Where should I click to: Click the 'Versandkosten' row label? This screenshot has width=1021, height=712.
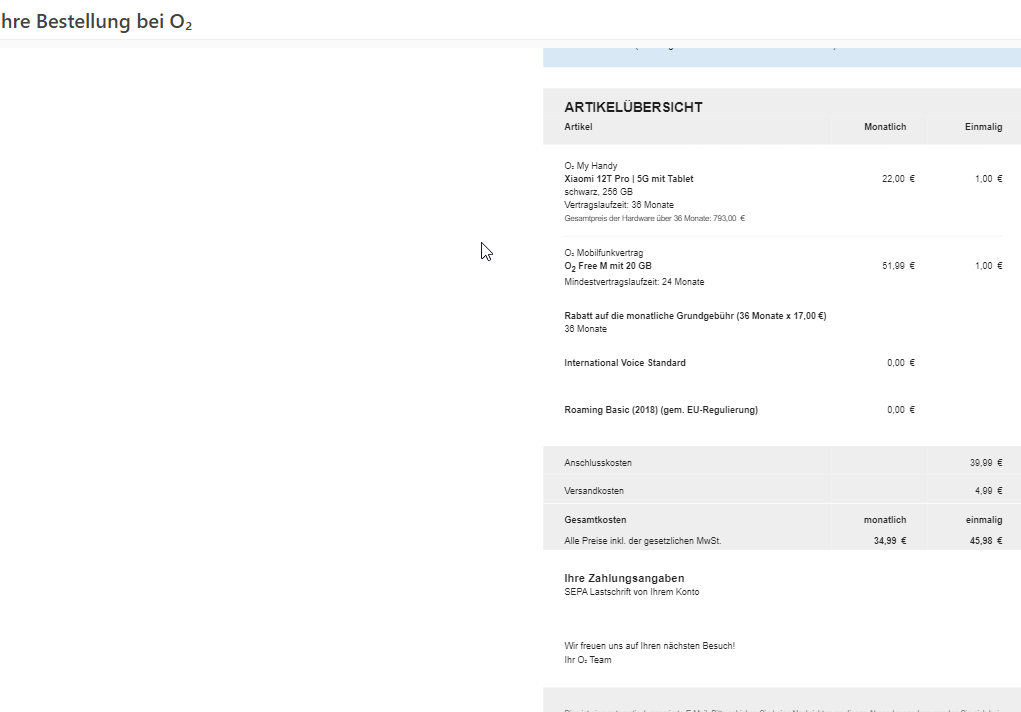click(594, 491)
